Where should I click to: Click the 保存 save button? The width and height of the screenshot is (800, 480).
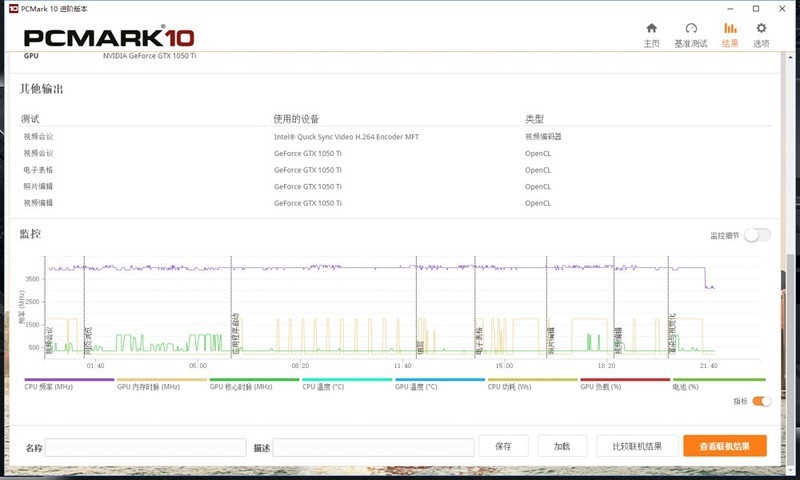503,446
